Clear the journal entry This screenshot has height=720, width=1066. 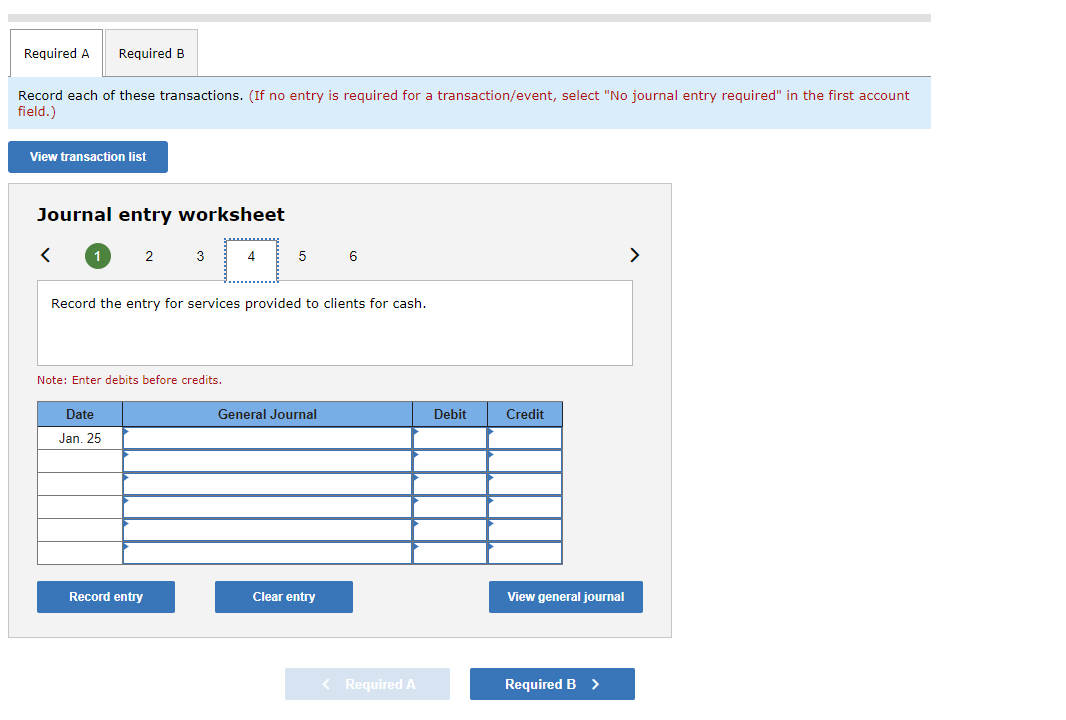tap(283, 597)
